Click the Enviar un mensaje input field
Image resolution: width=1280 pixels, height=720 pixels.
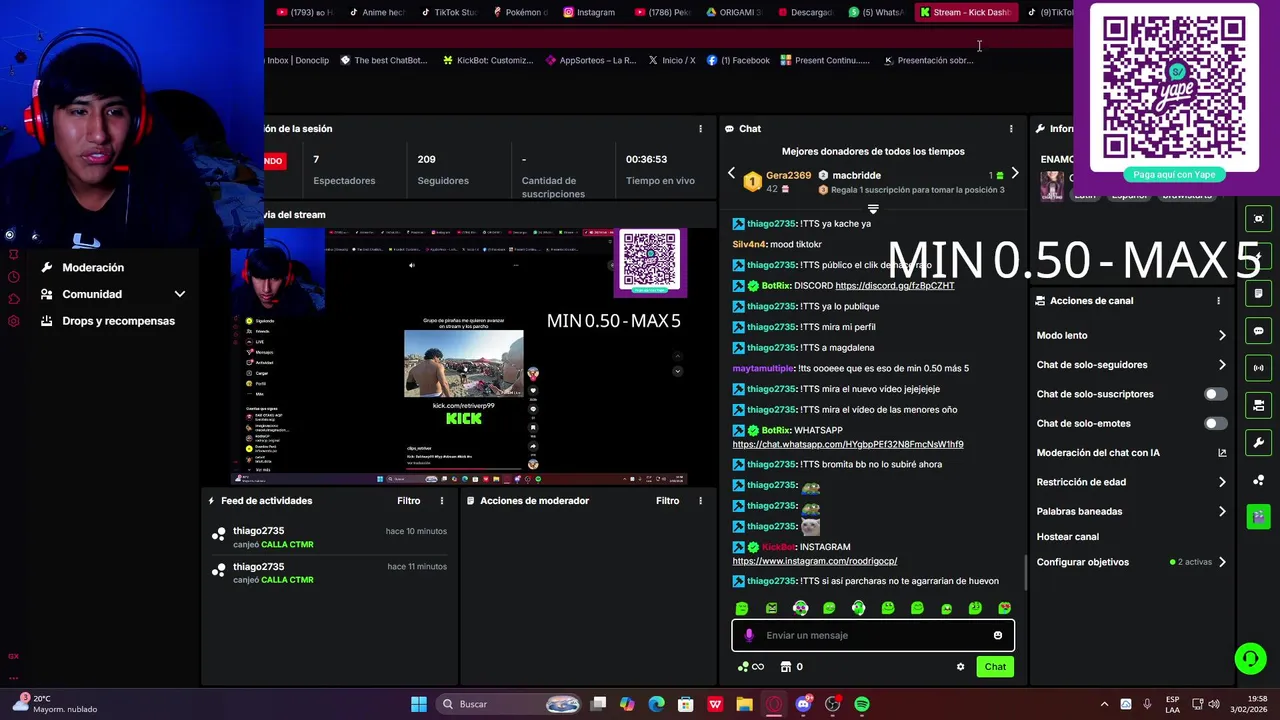point(873,635)
